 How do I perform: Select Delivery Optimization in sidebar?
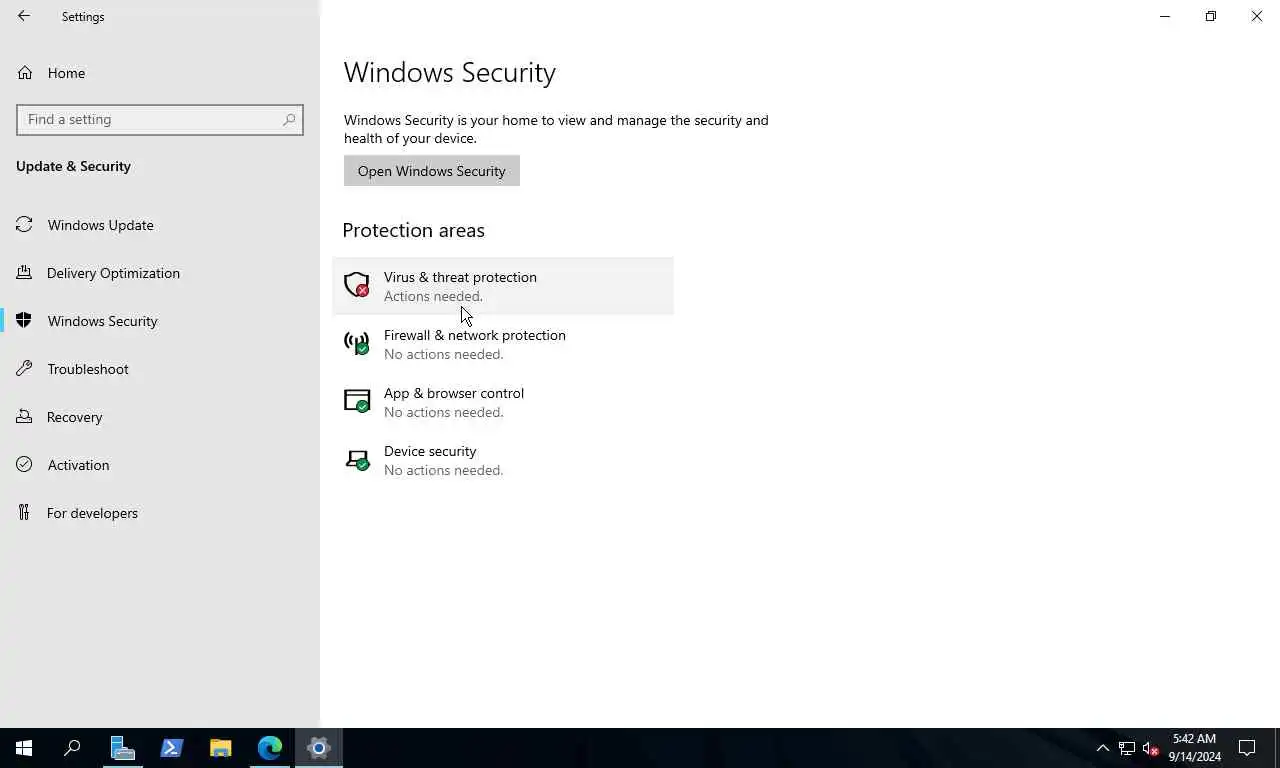[x=160, y=273]
